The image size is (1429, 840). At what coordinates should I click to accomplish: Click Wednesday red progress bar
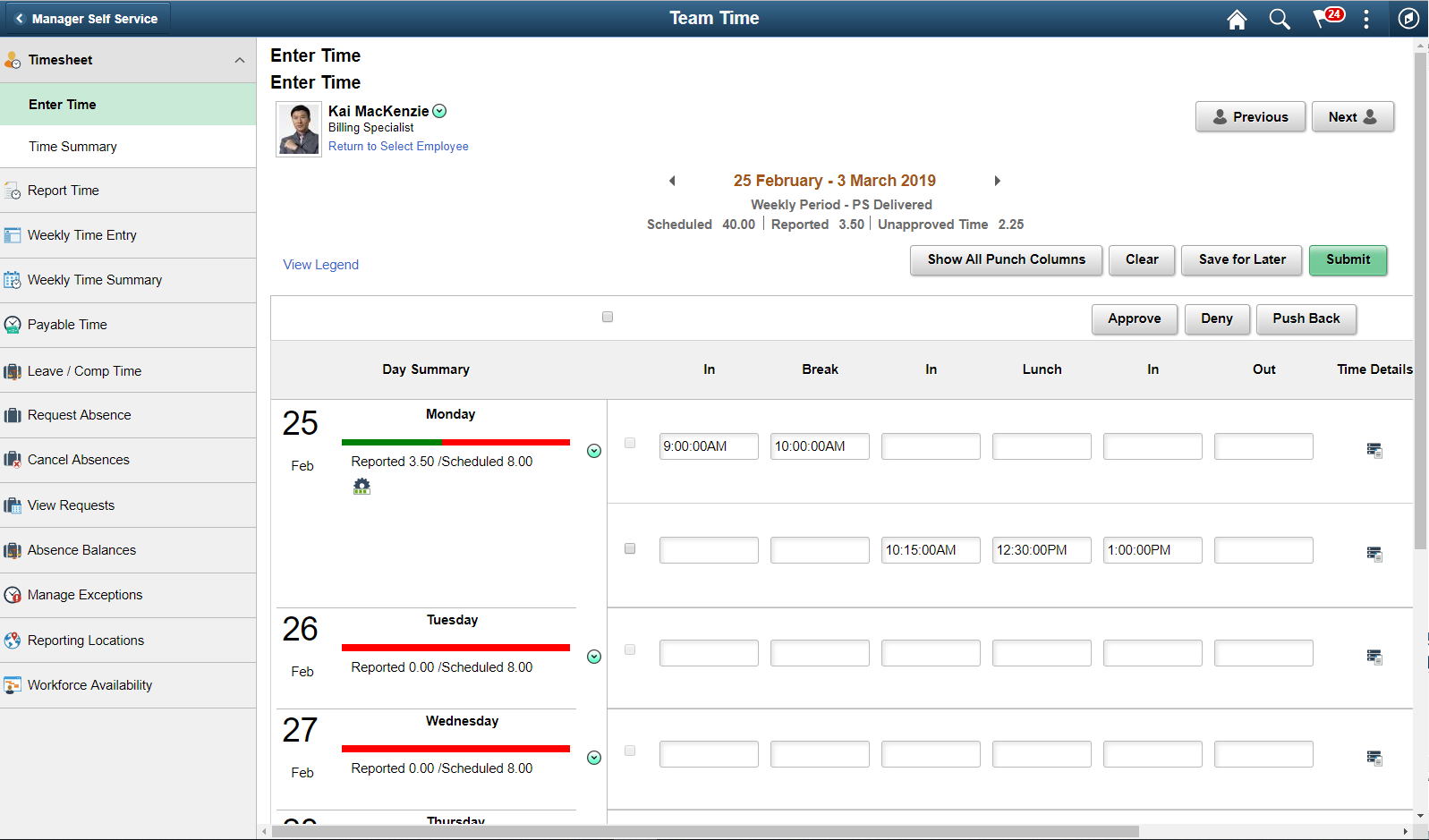pyautogui.click(x=455, y=749)
